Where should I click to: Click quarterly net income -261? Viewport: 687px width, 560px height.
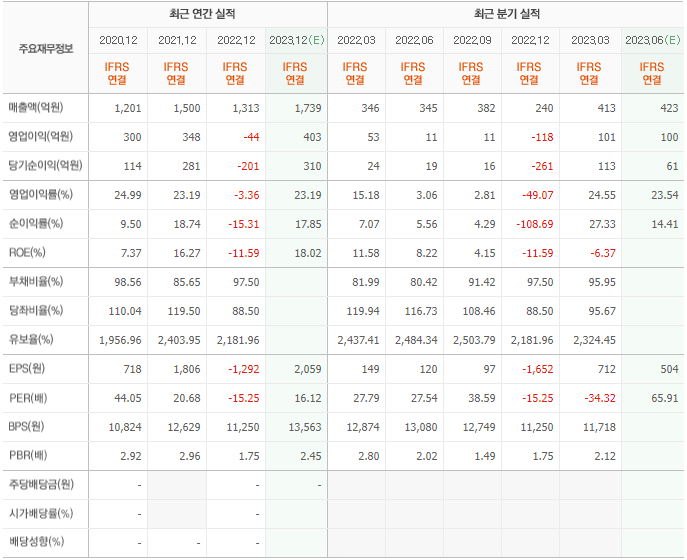tap(542, 166)
